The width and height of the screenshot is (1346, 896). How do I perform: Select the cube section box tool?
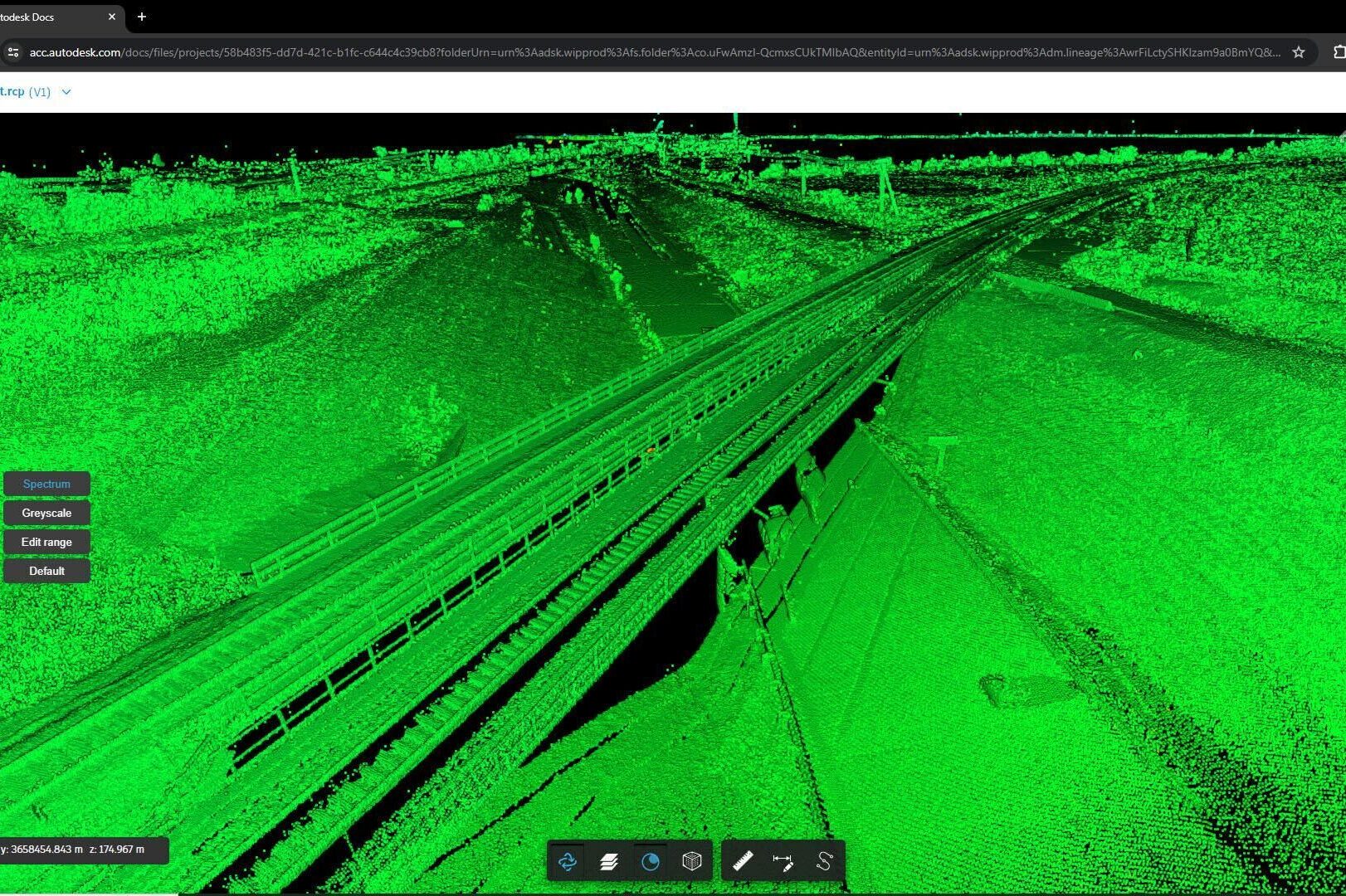coord(692,862)
